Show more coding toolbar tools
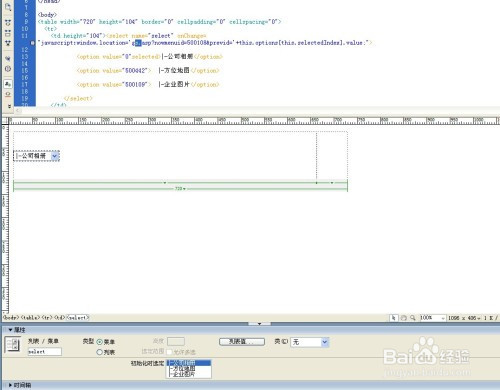 pyautogui.click(x=9, y=106)
